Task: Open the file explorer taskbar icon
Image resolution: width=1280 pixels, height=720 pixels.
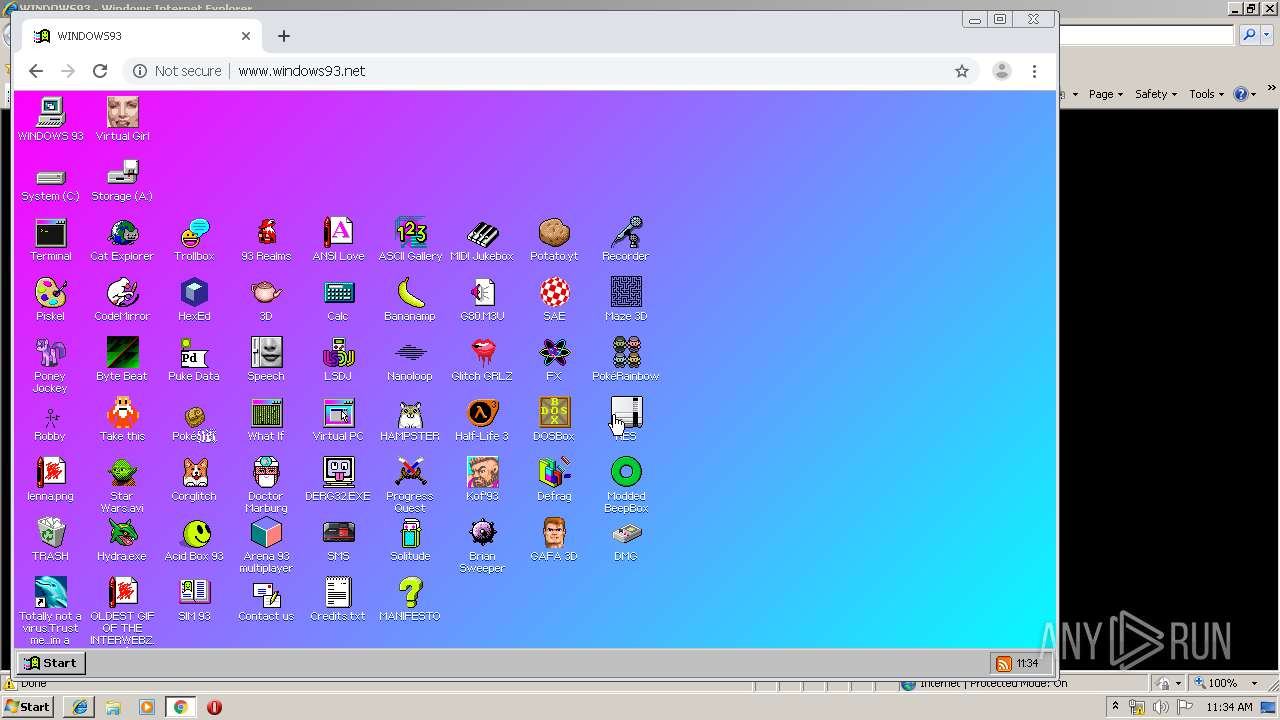Action: (113, 707)
